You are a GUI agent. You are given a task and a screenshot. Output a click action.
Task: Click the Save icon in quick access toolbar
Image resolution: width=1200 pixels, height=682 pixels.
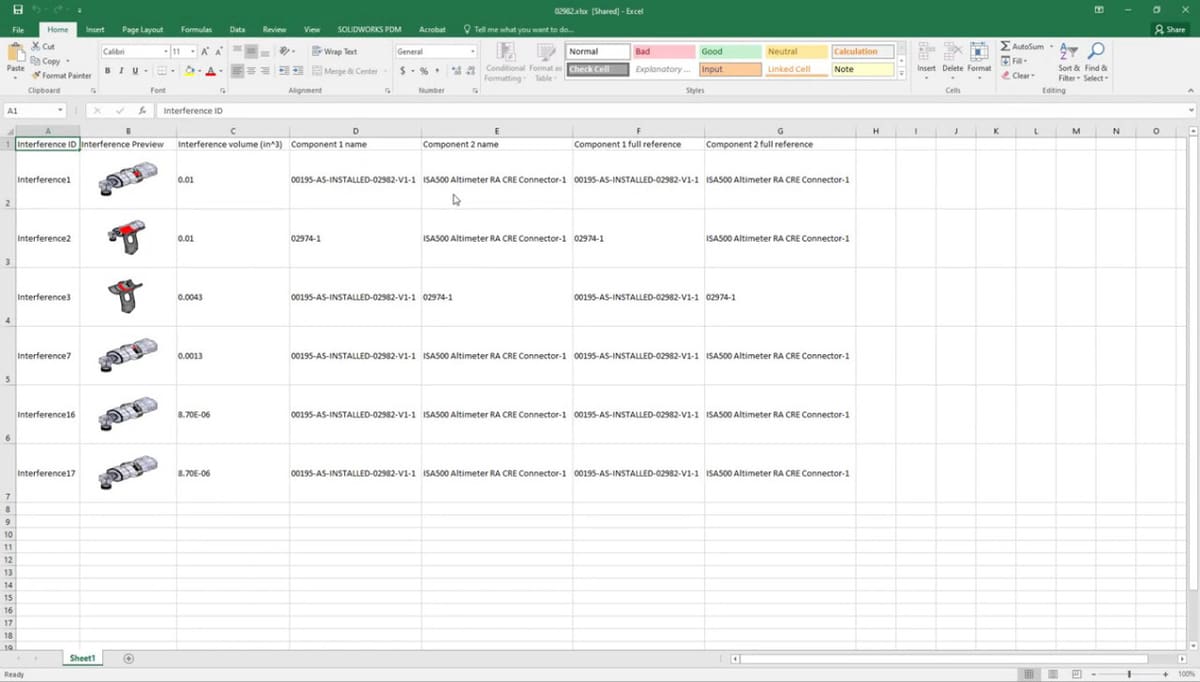tap(17, 9)
